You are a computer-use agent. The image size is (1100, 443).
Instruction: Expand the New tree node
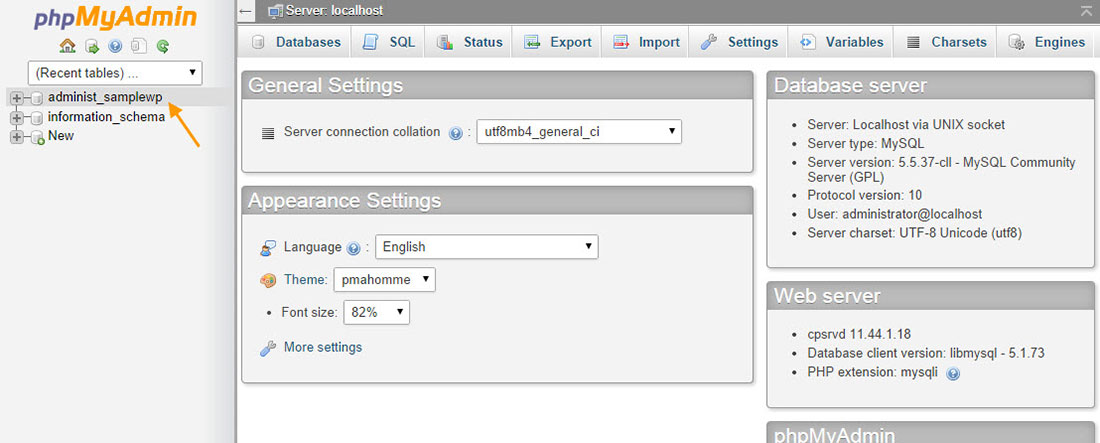click(17, 136)
